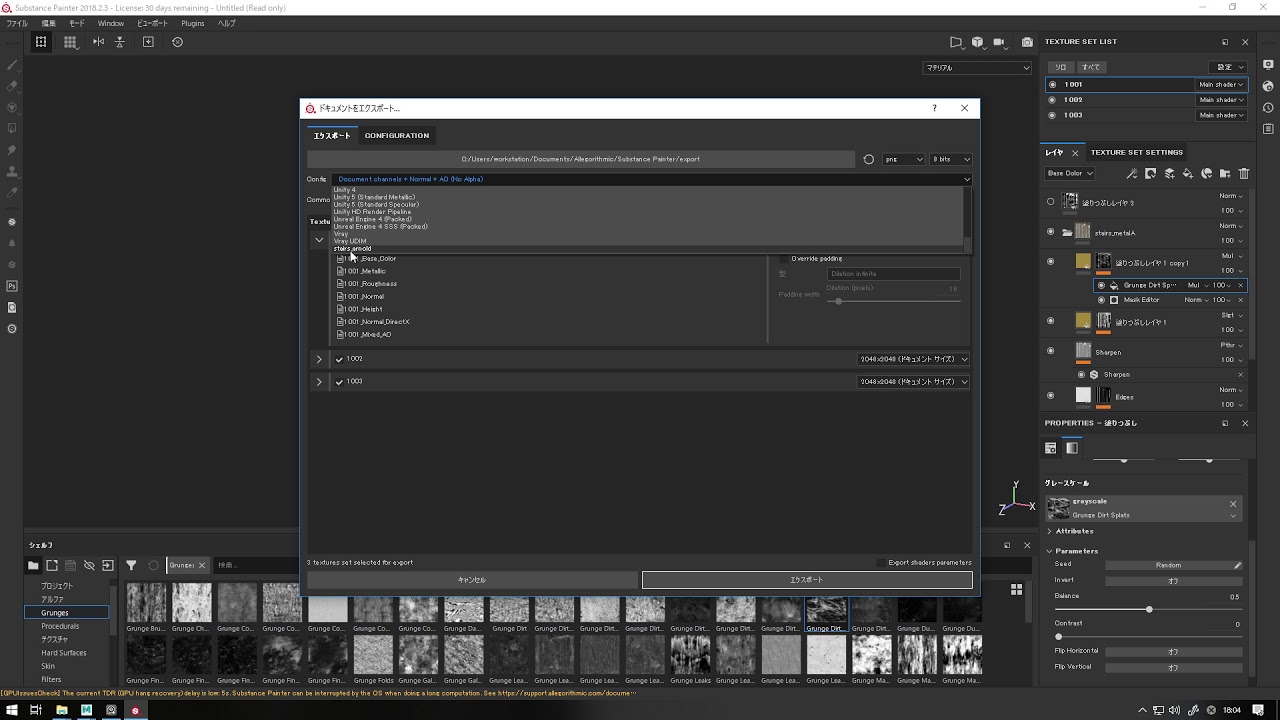
Task: Click the camera screenshot icon in the top toolbar
Action: (x=1027, y=42)
